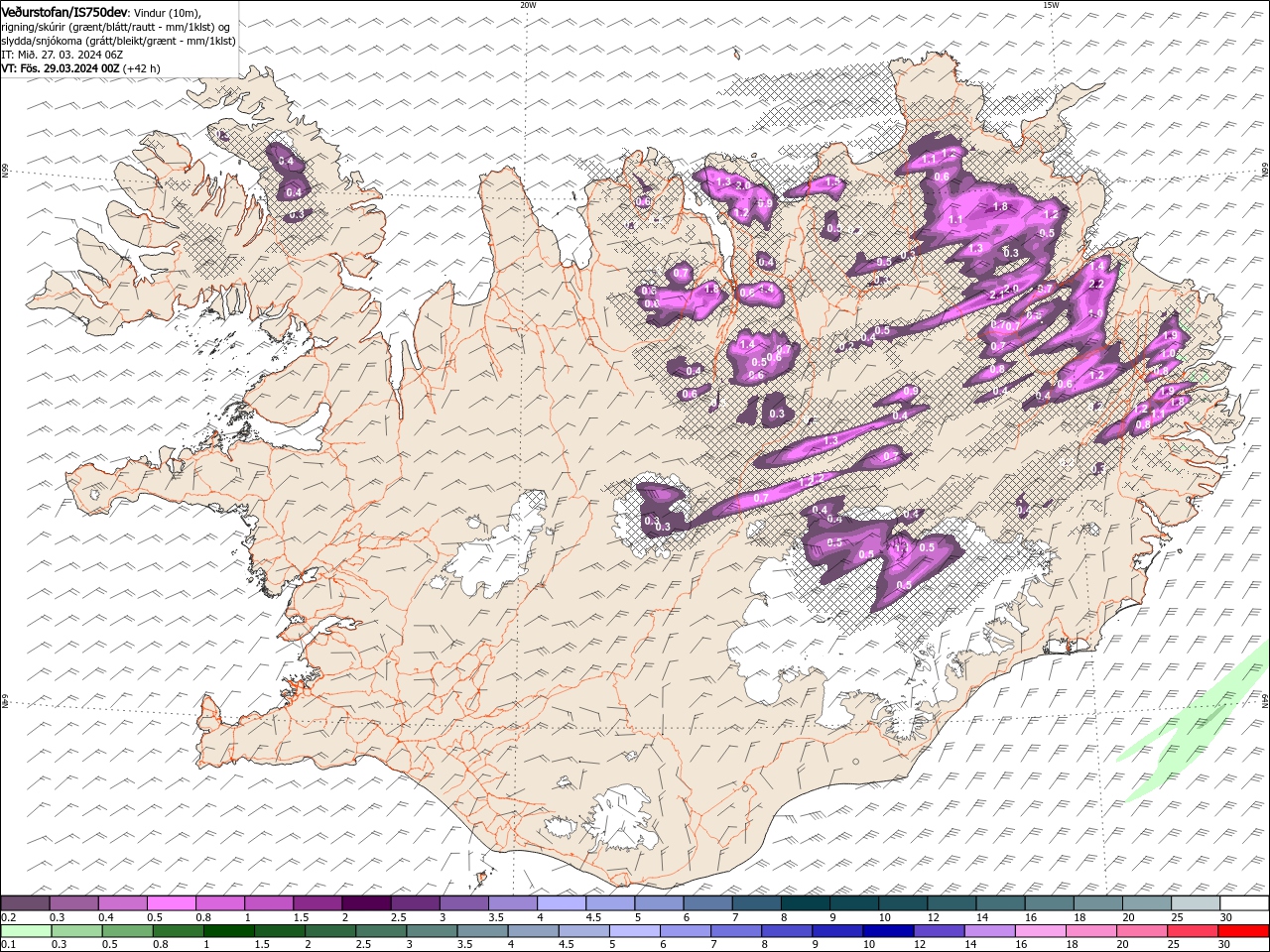Click the Veðurstofan/IS750dev title text
Image resolution: width=1270 pixels, height=952 pixels.
[65, 11]
